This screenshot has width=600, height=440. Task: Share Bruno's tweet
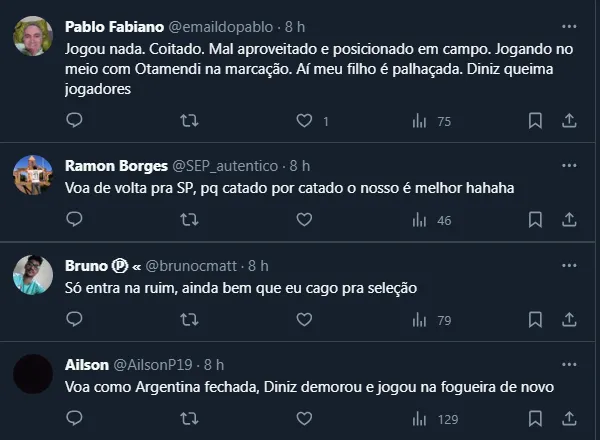point(569,320)
